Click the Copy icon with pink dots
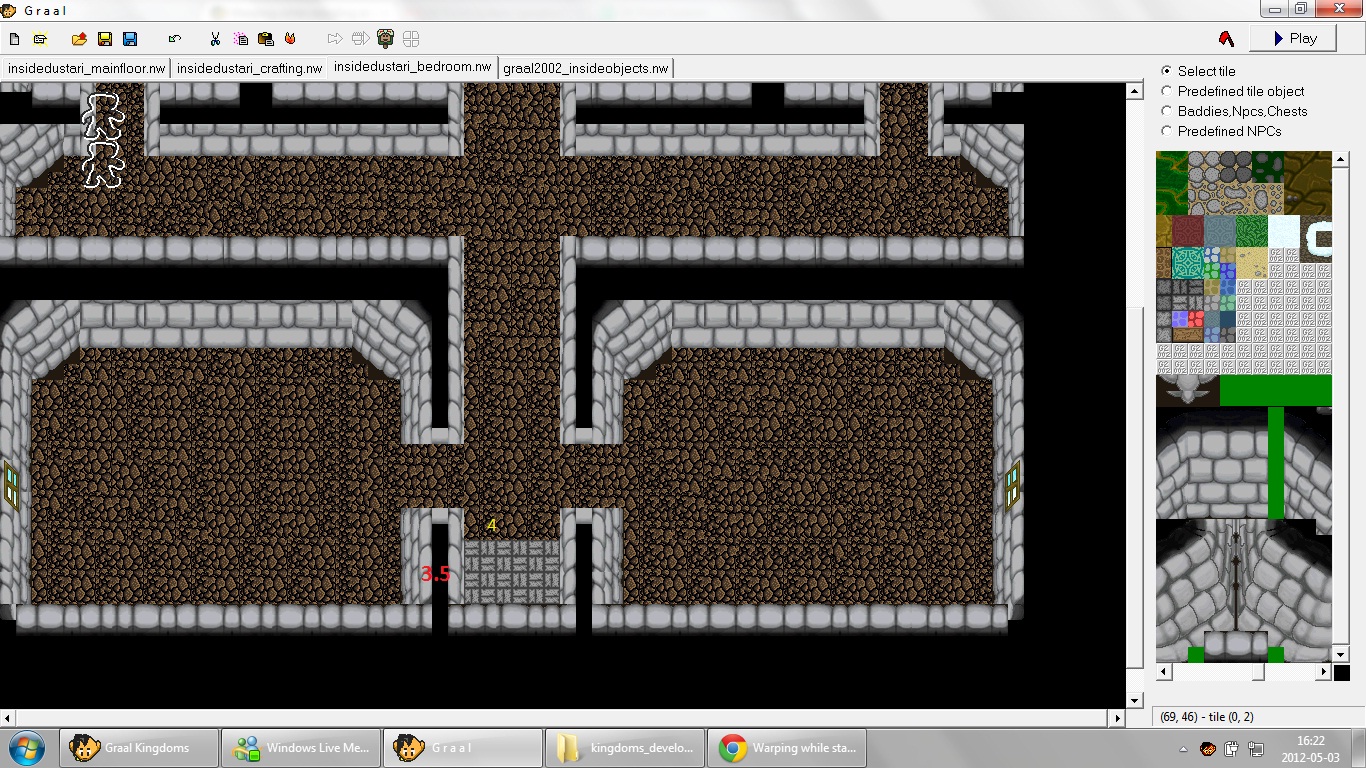 [x=241, y=39]
